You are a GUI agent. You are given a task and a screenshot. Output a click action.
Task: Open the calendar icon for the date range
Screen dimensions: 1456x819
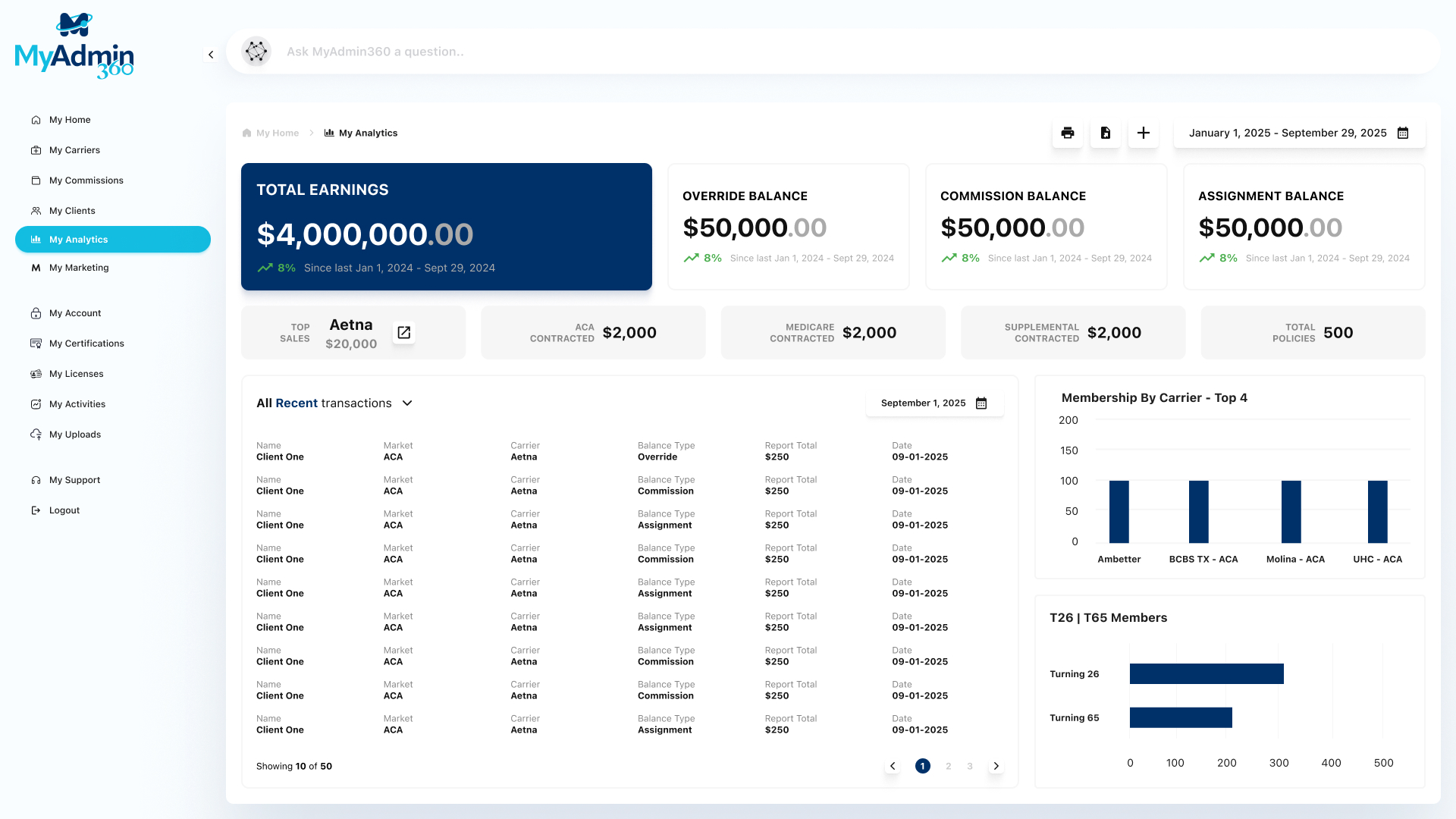click(1403, 133)
